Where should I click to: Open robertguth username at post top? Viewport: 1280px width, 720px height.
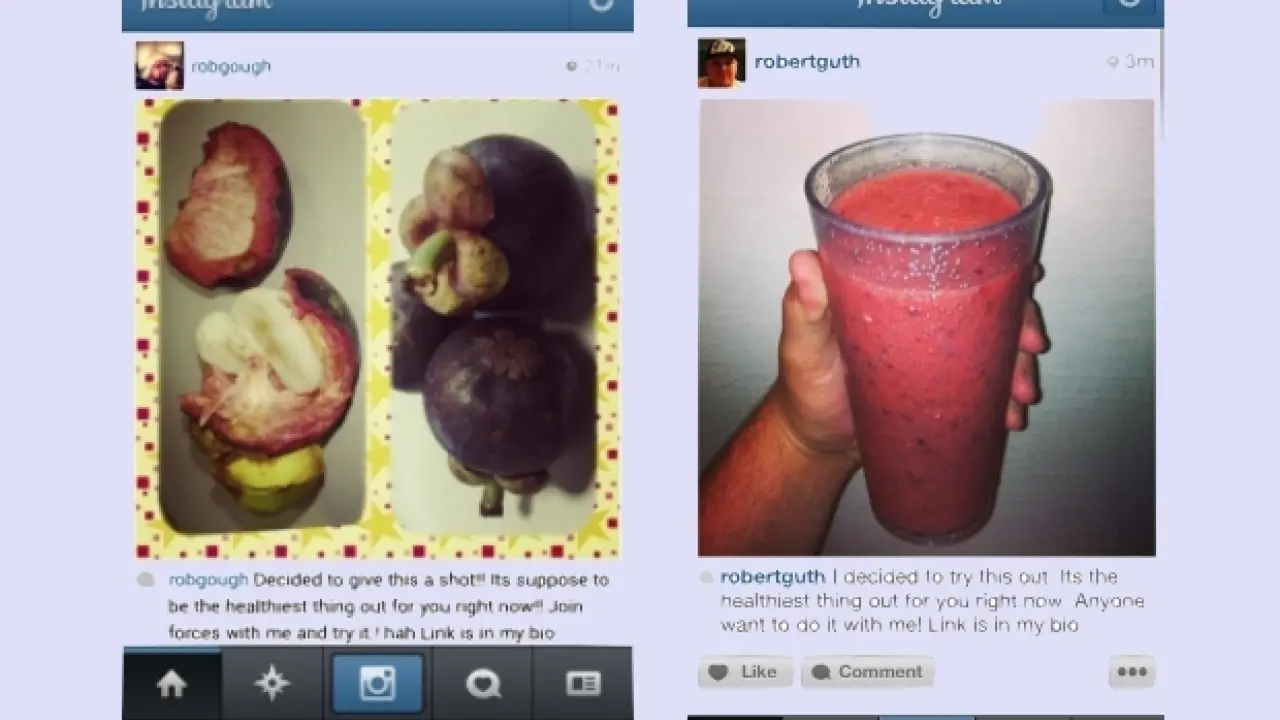tap(807, 62)
